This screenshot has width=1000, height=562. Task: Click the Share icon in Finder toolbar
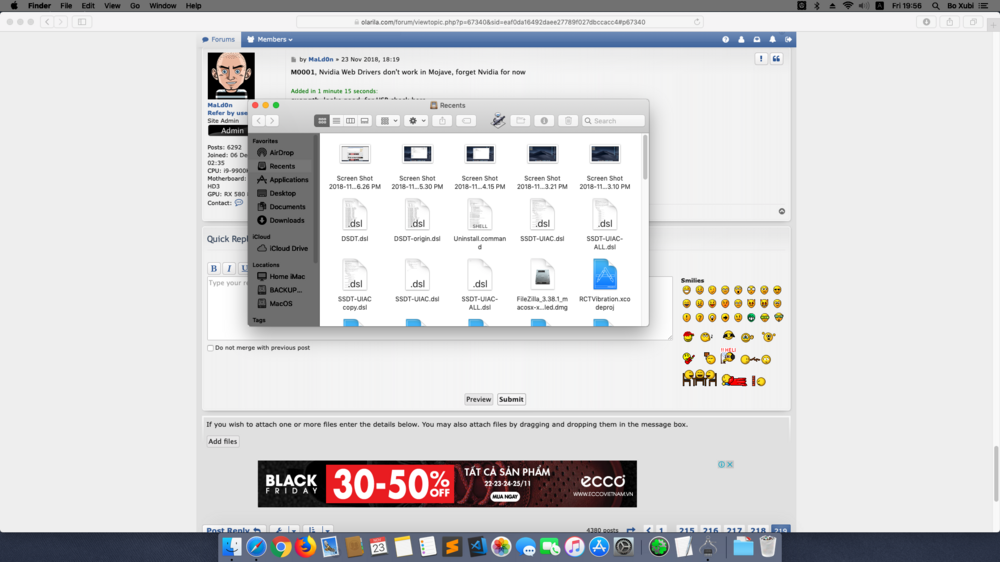coord(443,121)
